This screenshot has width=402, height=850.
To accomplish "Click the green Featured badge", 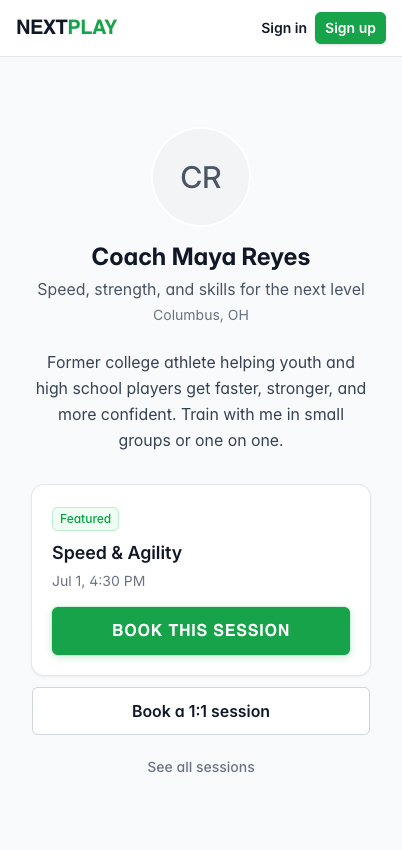I will tap(86, 519).
